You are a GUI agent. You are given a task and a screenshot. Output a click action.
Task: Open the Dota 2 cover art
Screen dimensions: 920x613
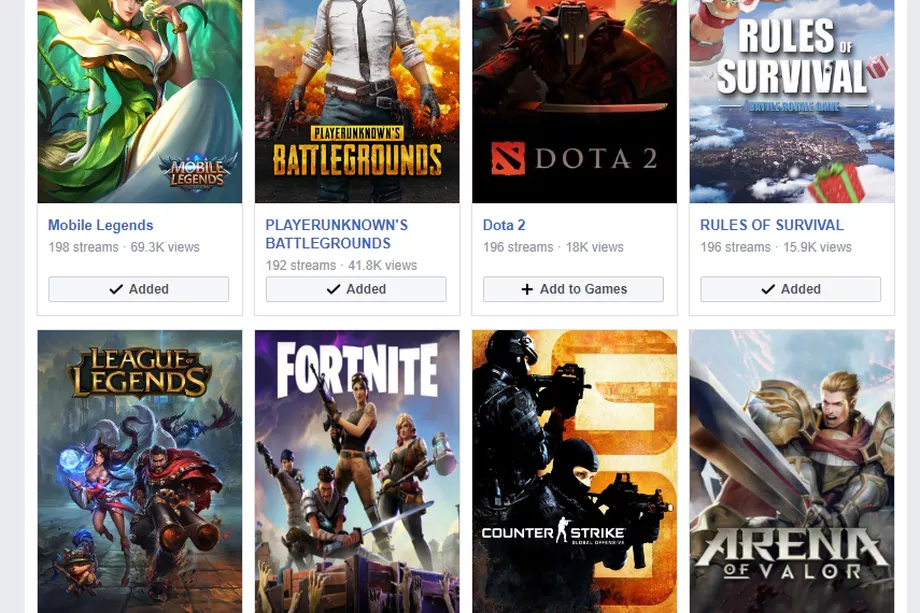coord(573,100)
